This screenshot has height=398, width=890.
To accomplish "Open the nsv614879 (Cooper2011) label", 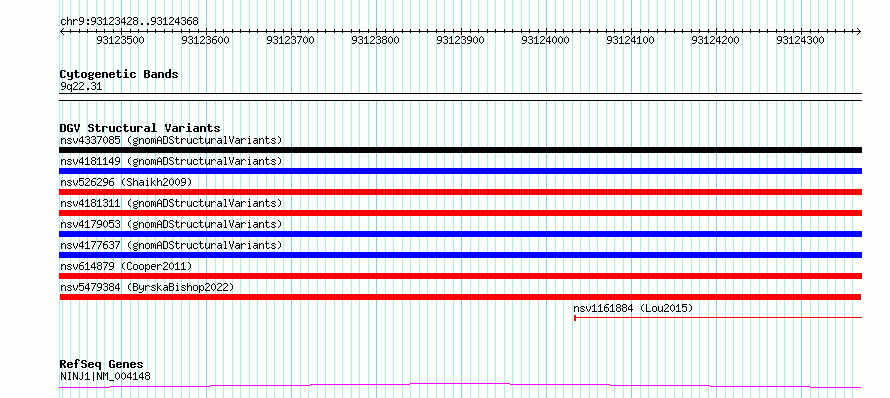I will pyautogui.click(x=126, y=266).
